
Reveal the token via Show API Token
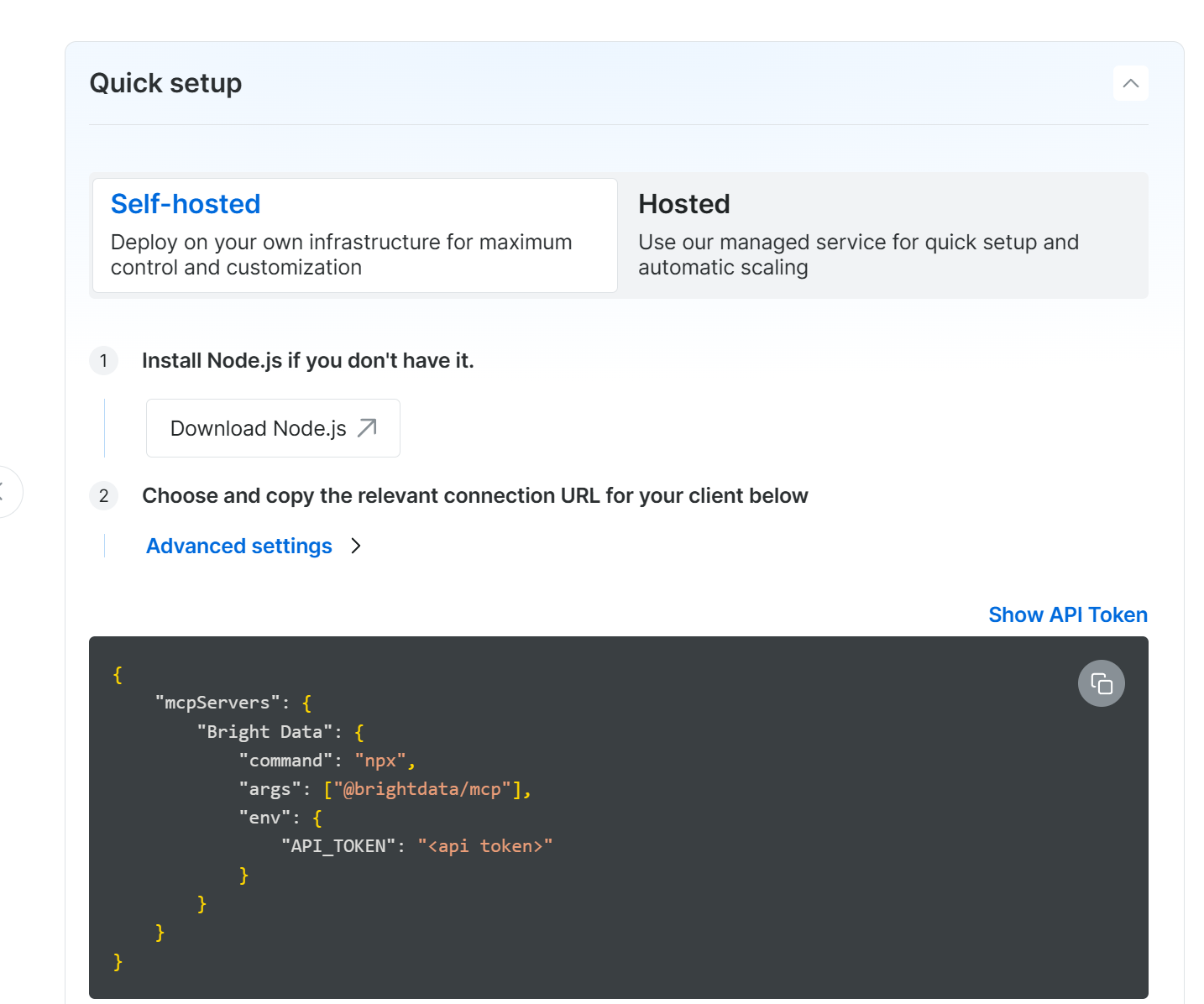click(1067, 614)
